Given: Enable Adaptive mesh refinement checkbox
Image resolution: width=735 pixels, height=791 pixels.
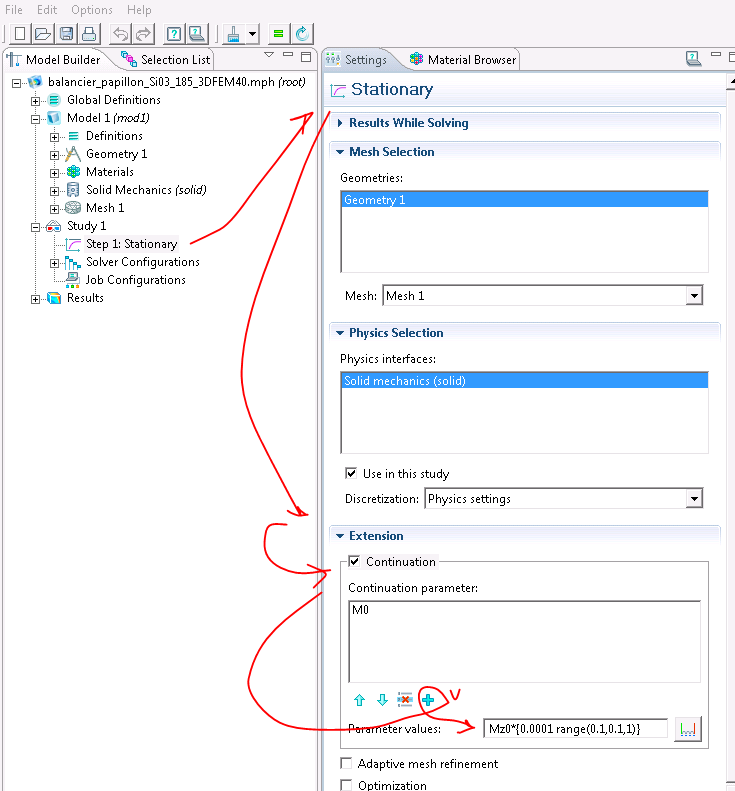Looking at the screenshot, I should tap(348, 764).
